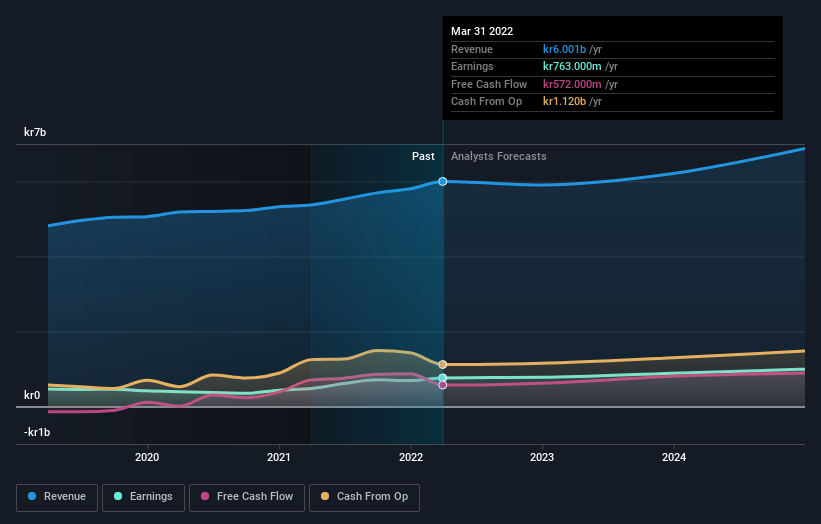This screenshot has height=524, width=821.
Task: Click the Analysts Forecasts label
Action: (x=498, y=156)
